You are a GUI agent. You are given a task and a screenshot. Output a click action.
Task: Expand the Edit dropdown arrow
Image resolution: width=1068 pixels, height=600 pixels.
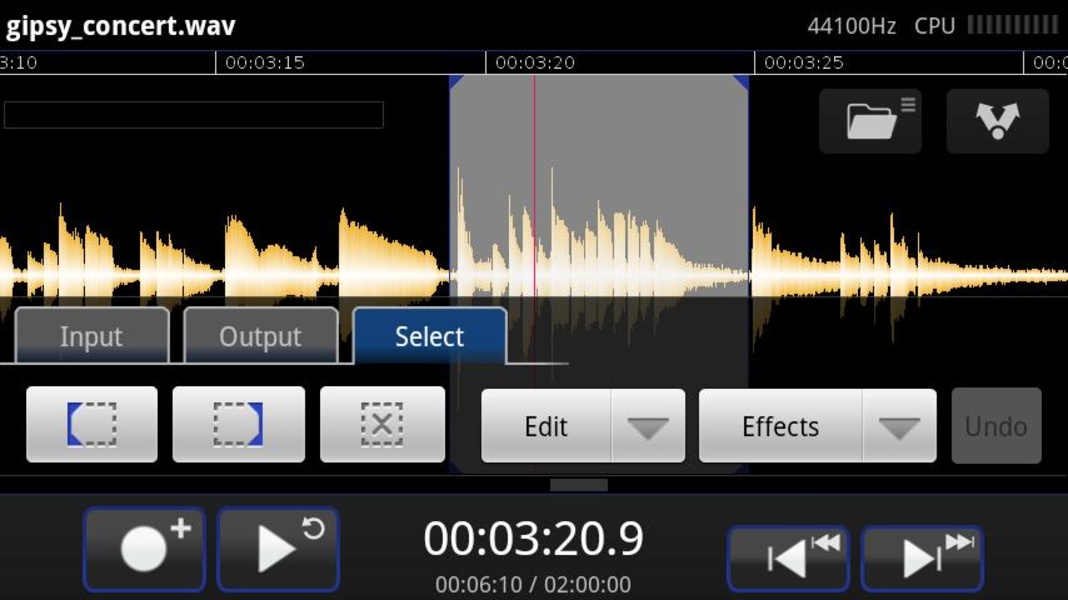[648, 427]
